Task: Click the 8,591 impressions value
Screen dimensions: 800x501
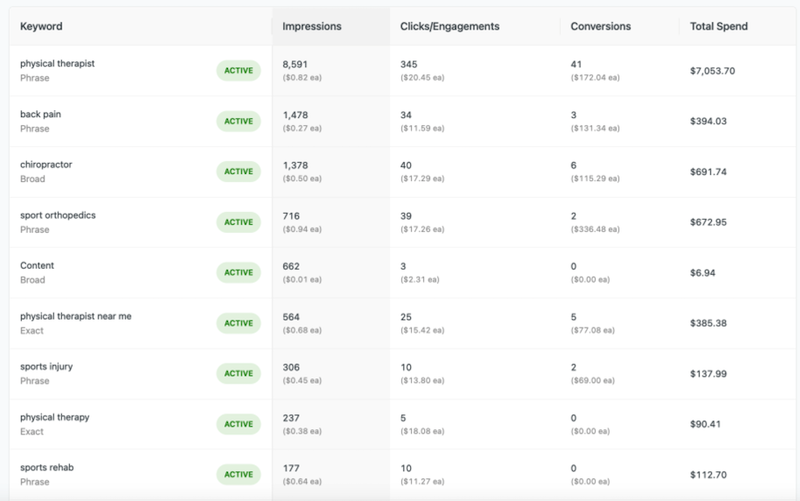Action: coord(297,64)
